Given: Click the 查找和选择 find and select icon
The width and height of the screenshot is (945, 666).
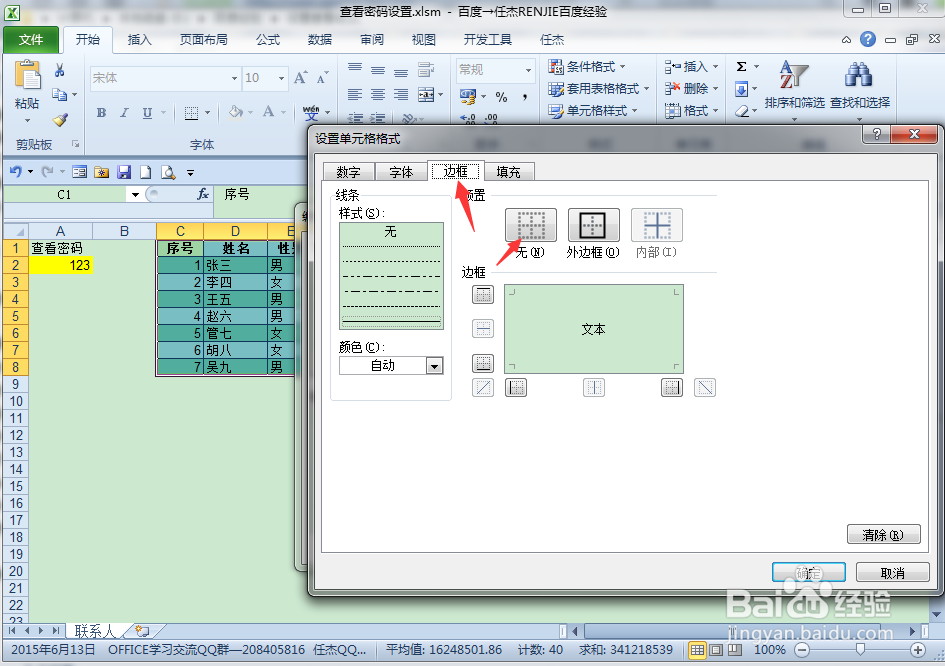Looking at the screenshot, I should pyautogui.click(x=857, y=85).
